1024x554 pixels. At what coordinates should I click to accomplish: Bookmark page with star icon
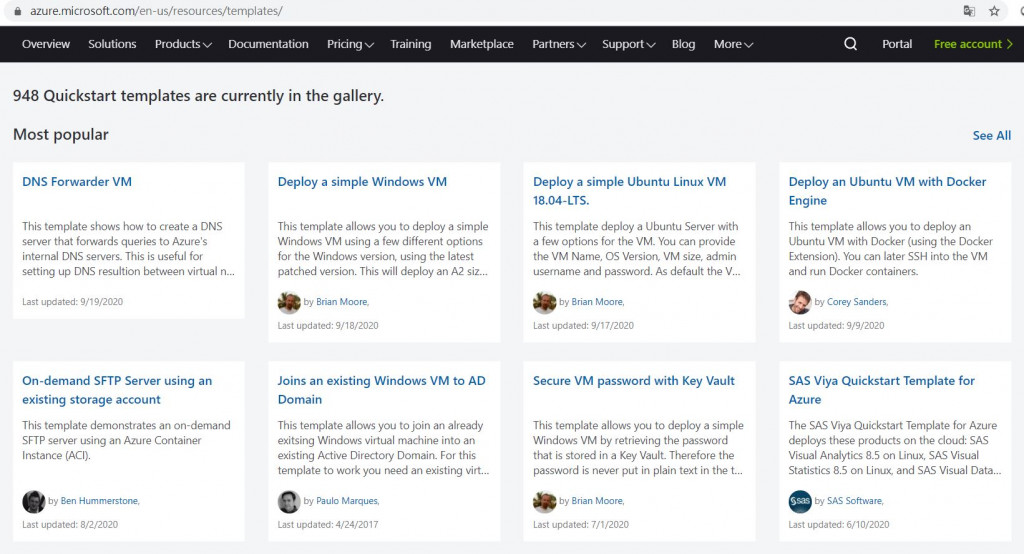(994, 11)
